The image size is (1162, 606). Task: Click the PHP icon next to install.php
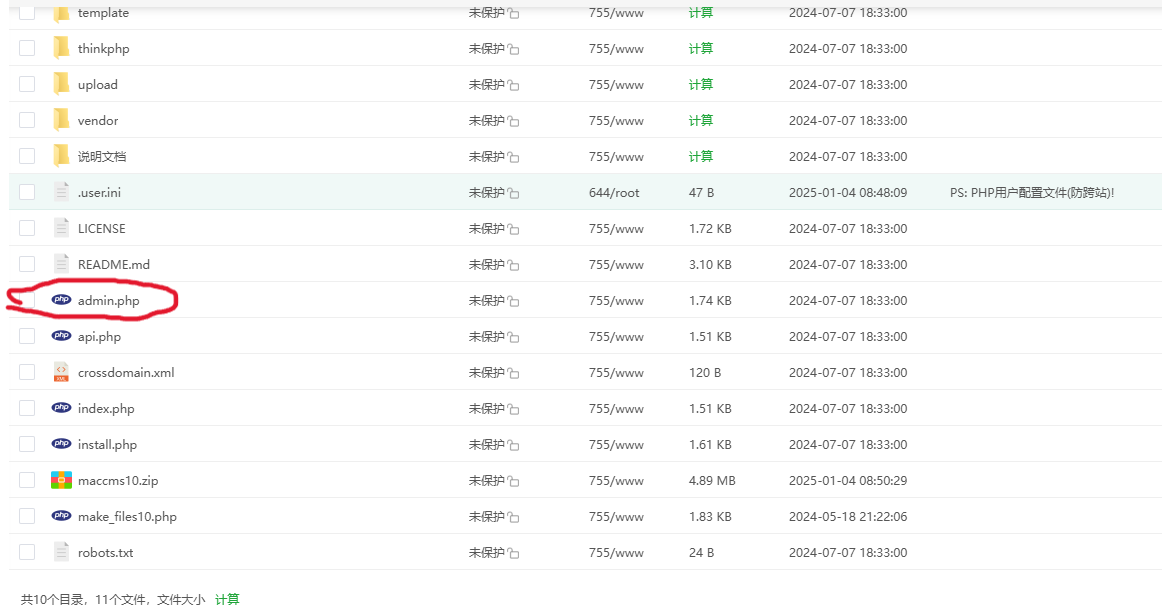coord(61,444)
